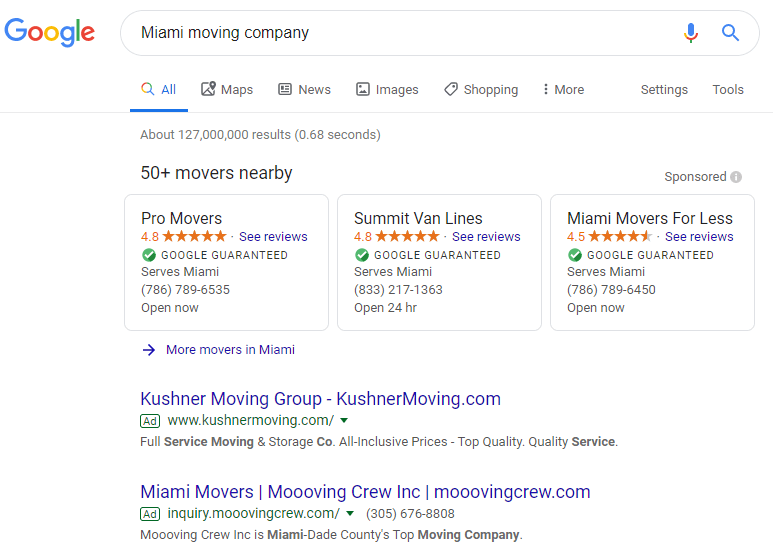
Task: Follow the More movers in Miami link
Action: point(230,350)
